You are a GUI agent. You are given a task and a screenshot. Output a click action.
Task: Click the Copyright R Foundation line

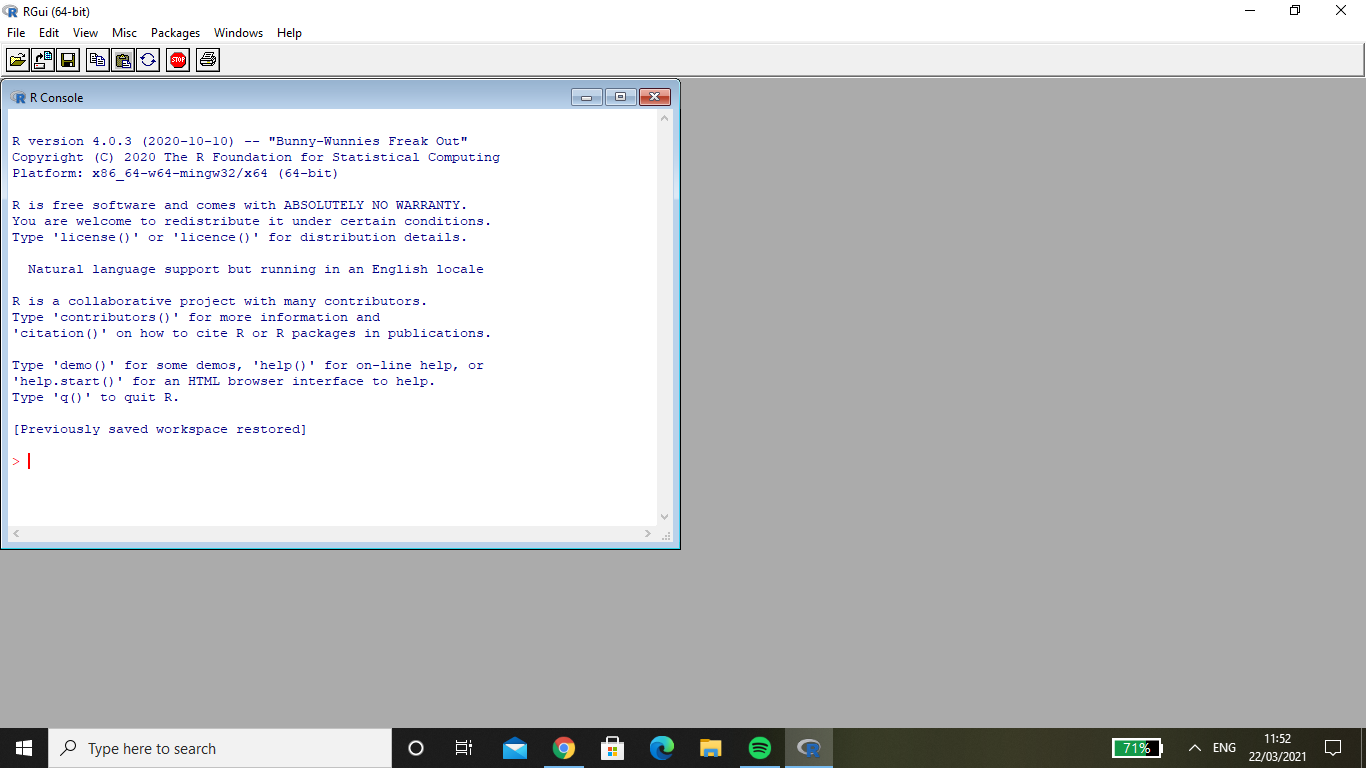click(256, 157)
